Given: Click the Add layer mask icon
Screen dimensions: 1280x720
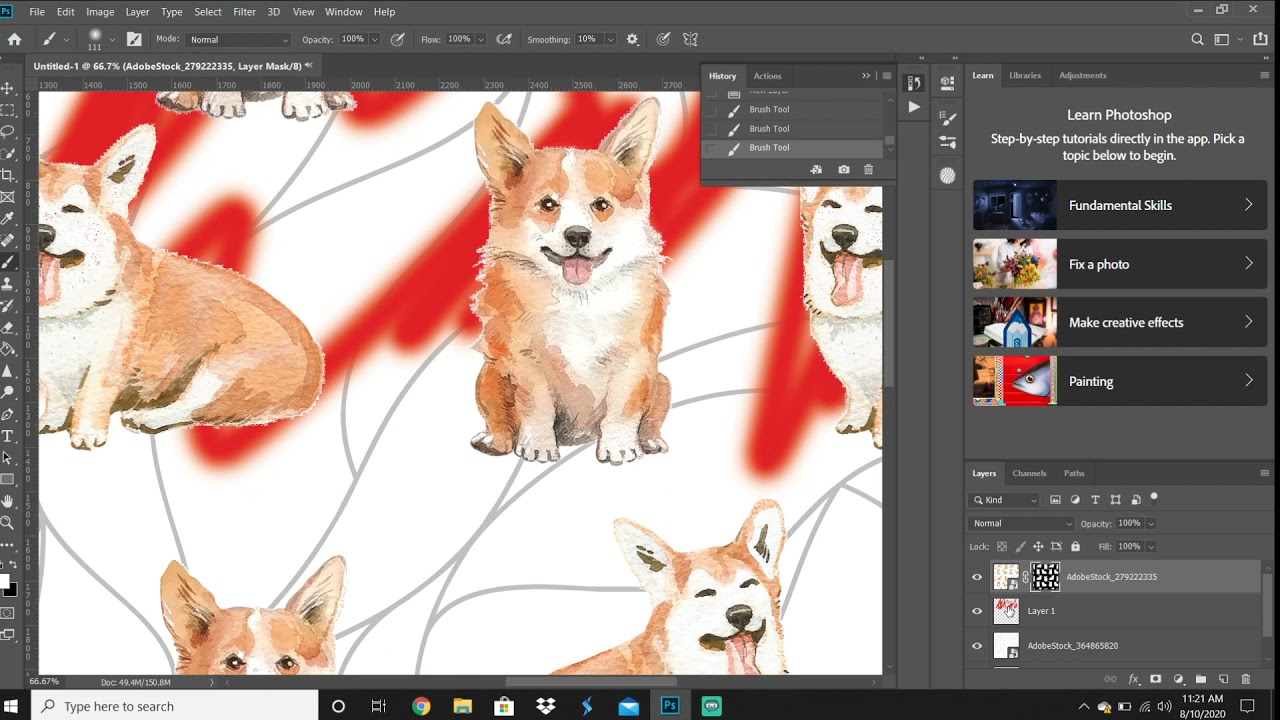Looking at the screenshot, I should click(1155, 679).
